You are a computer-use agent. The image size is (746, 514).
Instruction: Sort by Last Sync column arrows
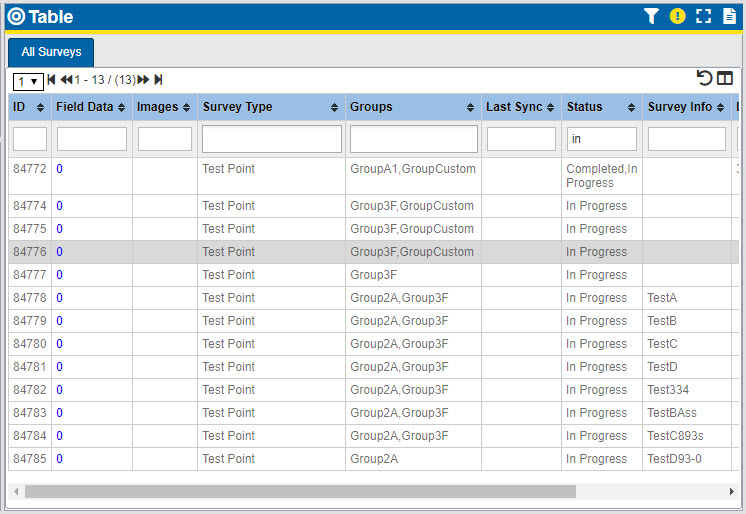[550, 108]
